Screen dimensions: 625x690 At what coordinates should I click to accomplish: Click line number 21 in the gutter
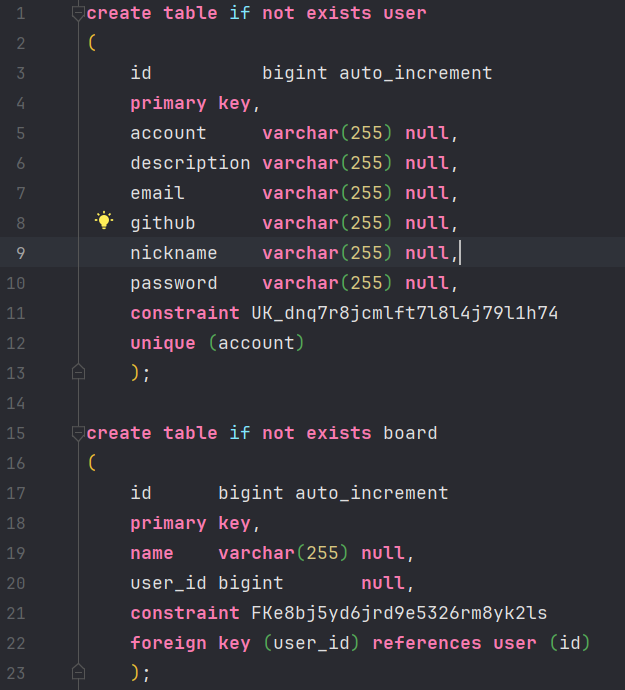tap(16, 613)
